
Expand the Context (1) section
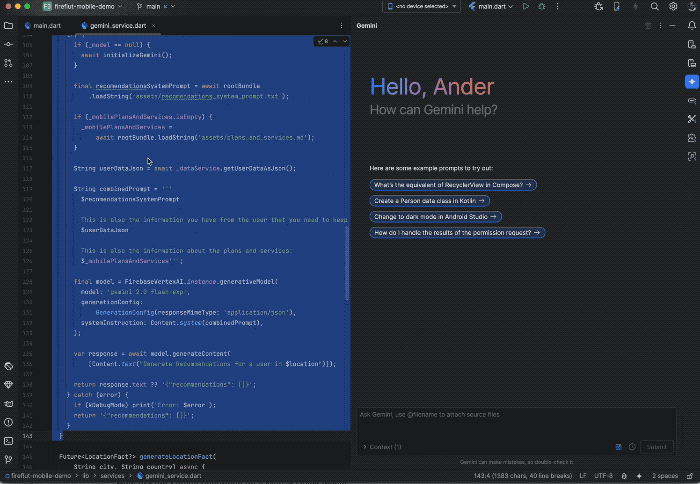(382, 447)
